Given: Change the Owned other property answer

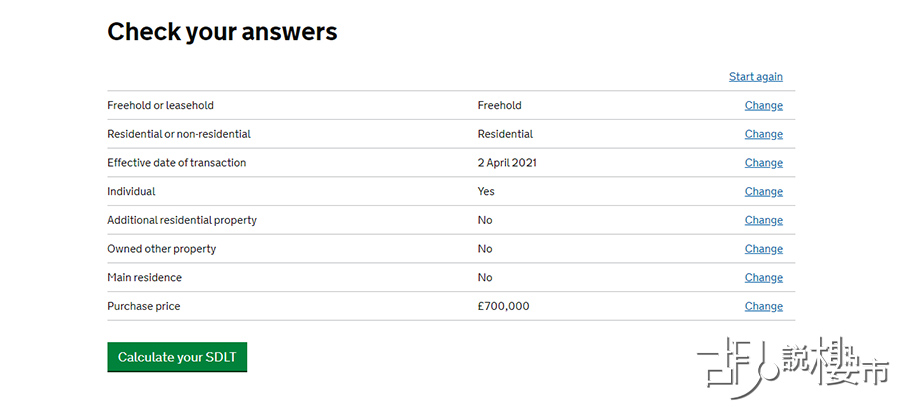Looking at the screenshot, I should pyautogui.click(x=763, y=249).
